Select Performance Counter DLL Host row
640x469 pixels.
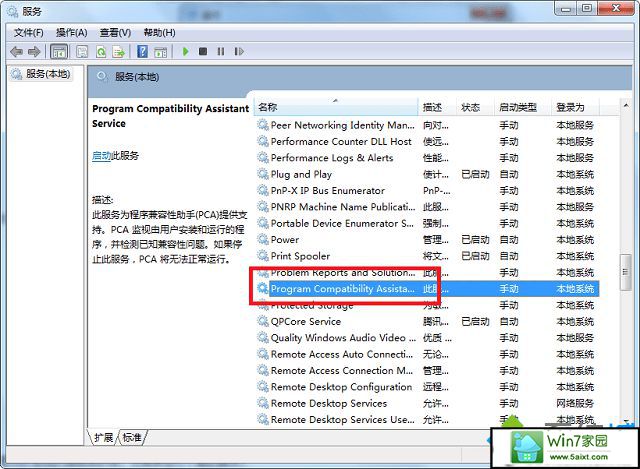[427, 142]
